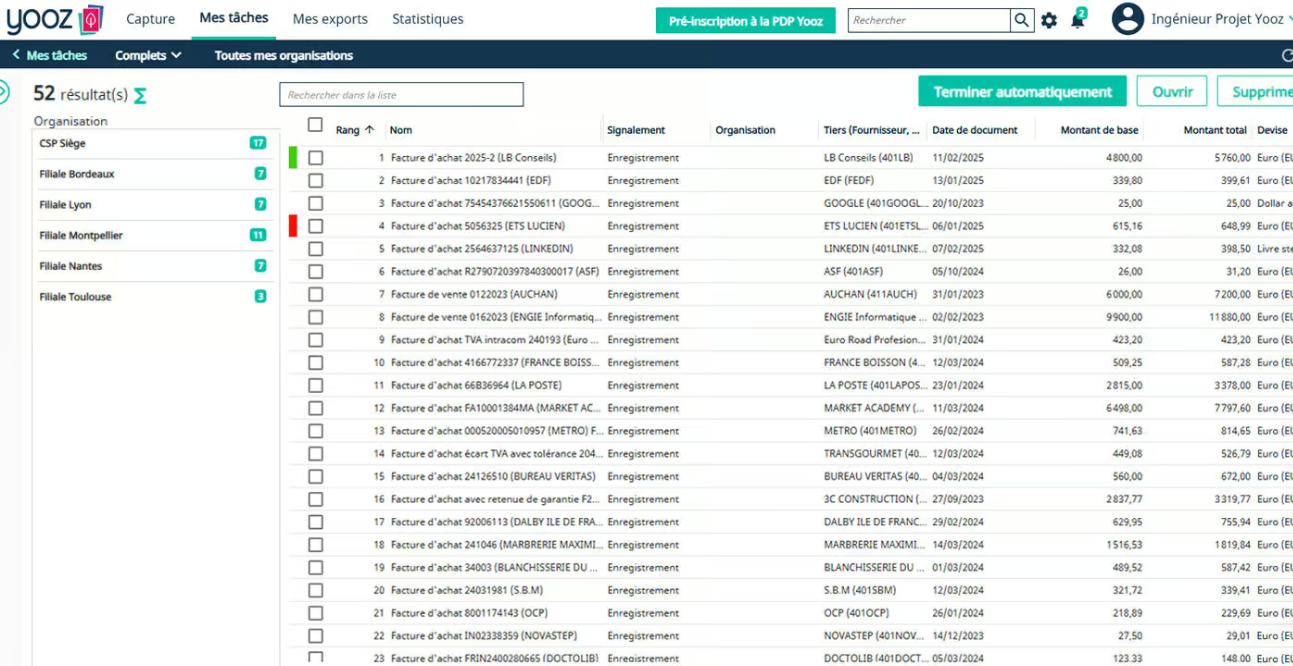This screenshot has width=1293, height=666.
Task: Click the red status marker on row 4
Action: 293,226
